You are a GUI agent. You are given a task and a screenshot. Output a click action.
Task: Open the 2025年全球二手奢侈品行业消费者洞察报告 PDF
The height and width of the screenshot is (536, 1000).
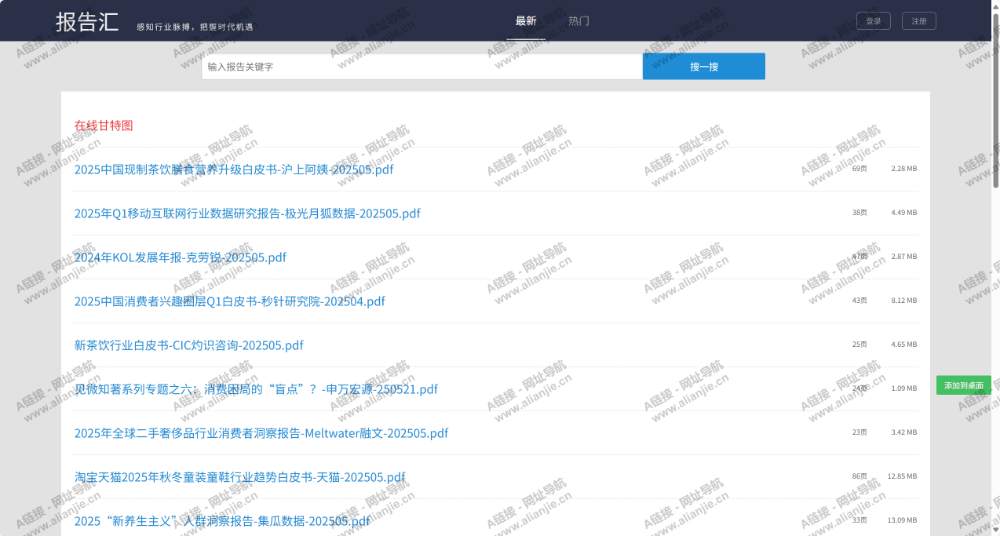tap(261, 433)
